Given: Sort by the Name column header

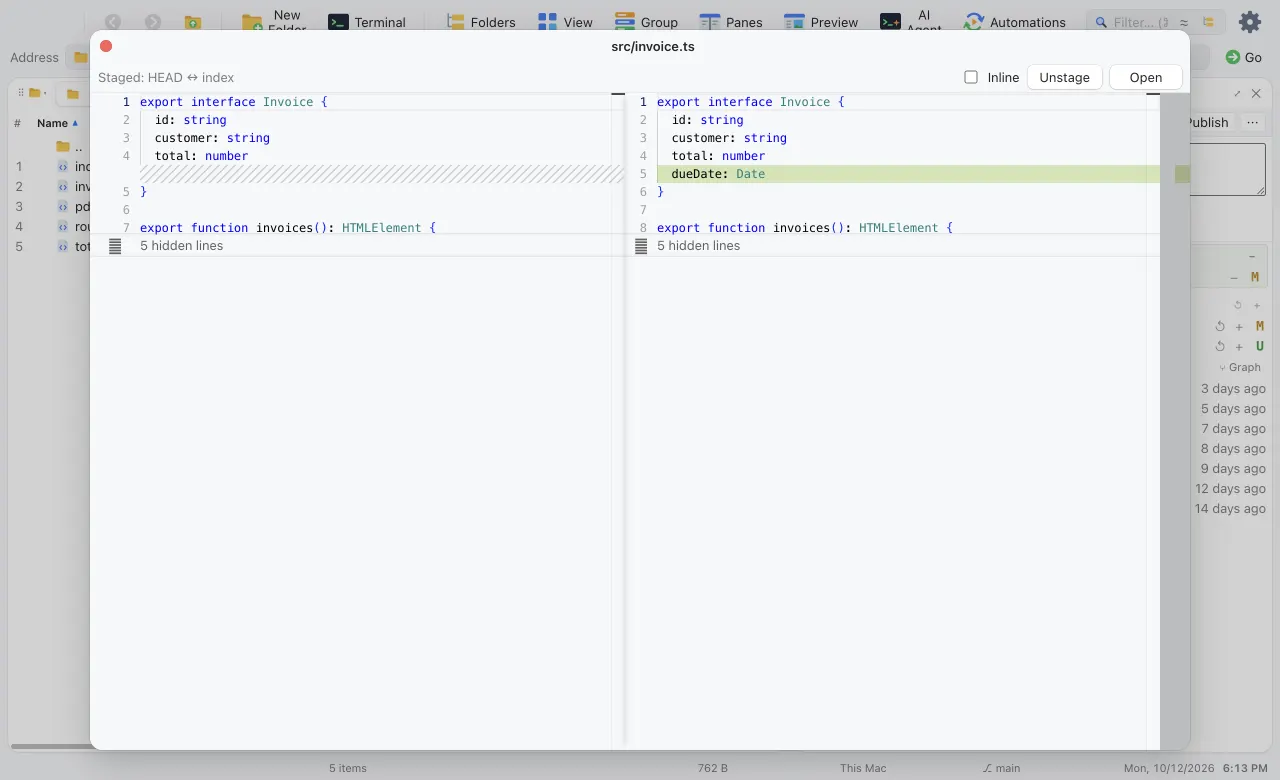Looking at the screenshot, I should coord(57,123).
